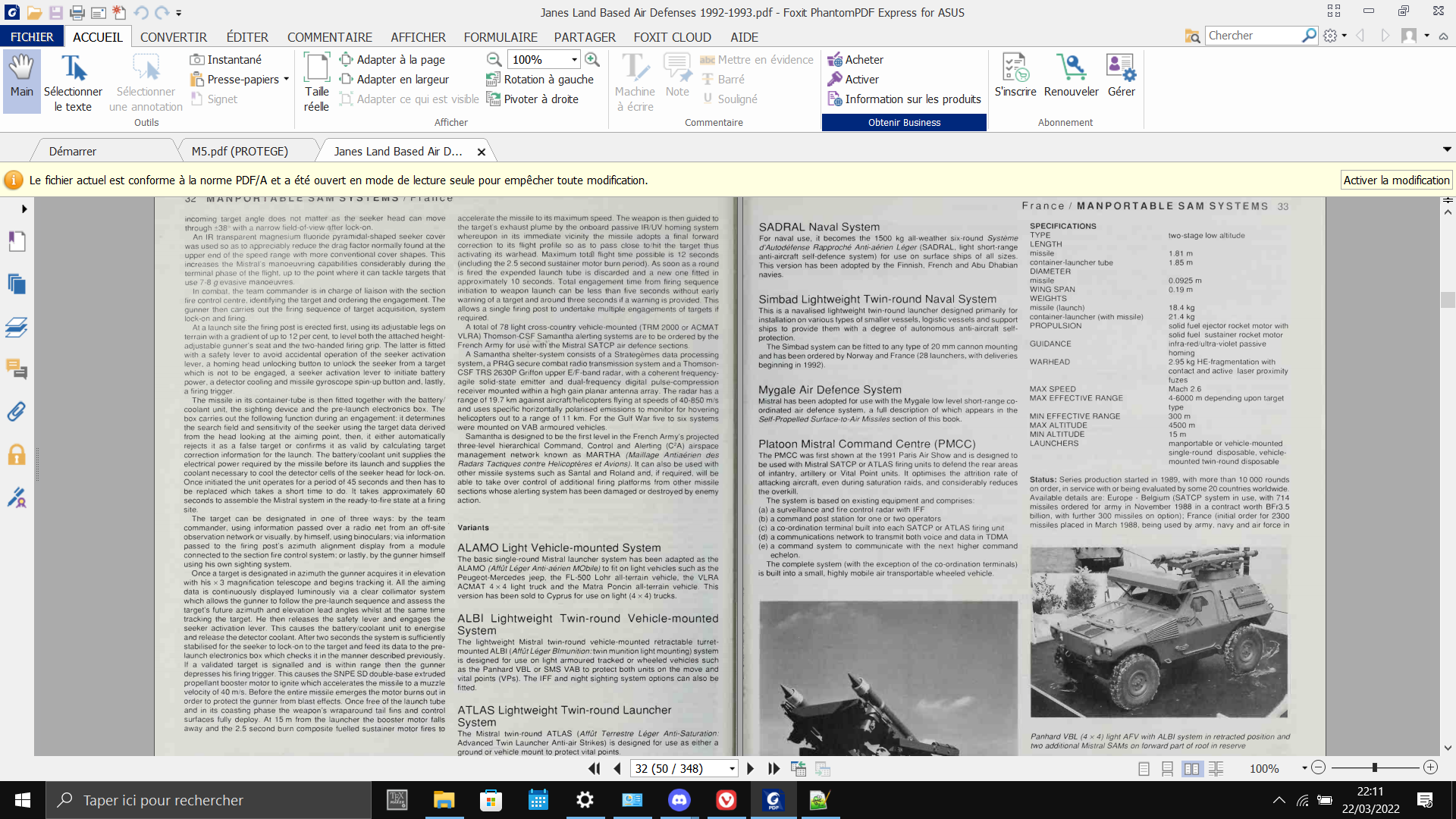This screenshot has width=1456, height=819.
Task: Toggle continuous facing view mode
Action: pos(1216,768)
